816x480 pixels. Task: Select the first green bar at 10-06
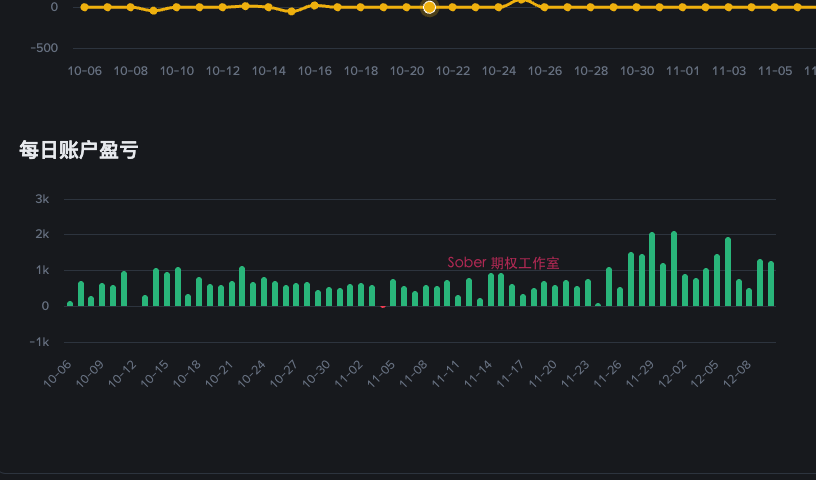(70, 303)
